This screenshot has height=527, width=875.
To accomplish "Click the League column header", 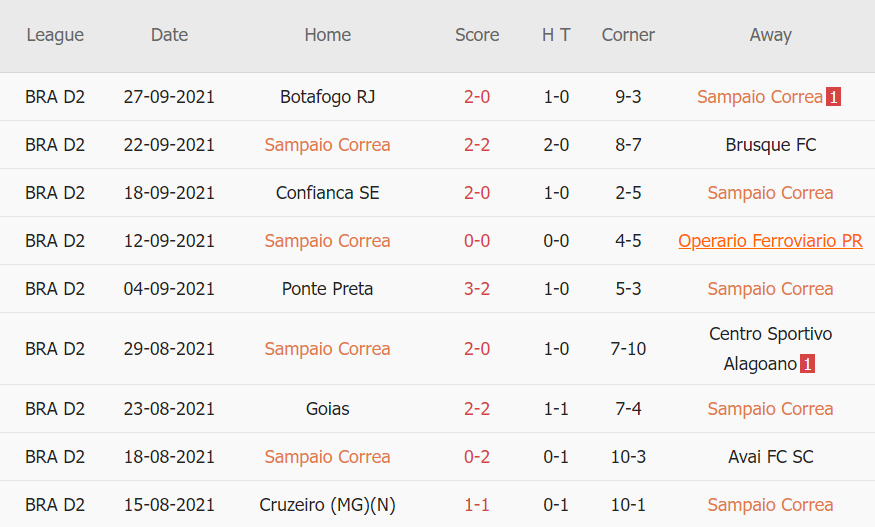I will (x=55, y=35).
